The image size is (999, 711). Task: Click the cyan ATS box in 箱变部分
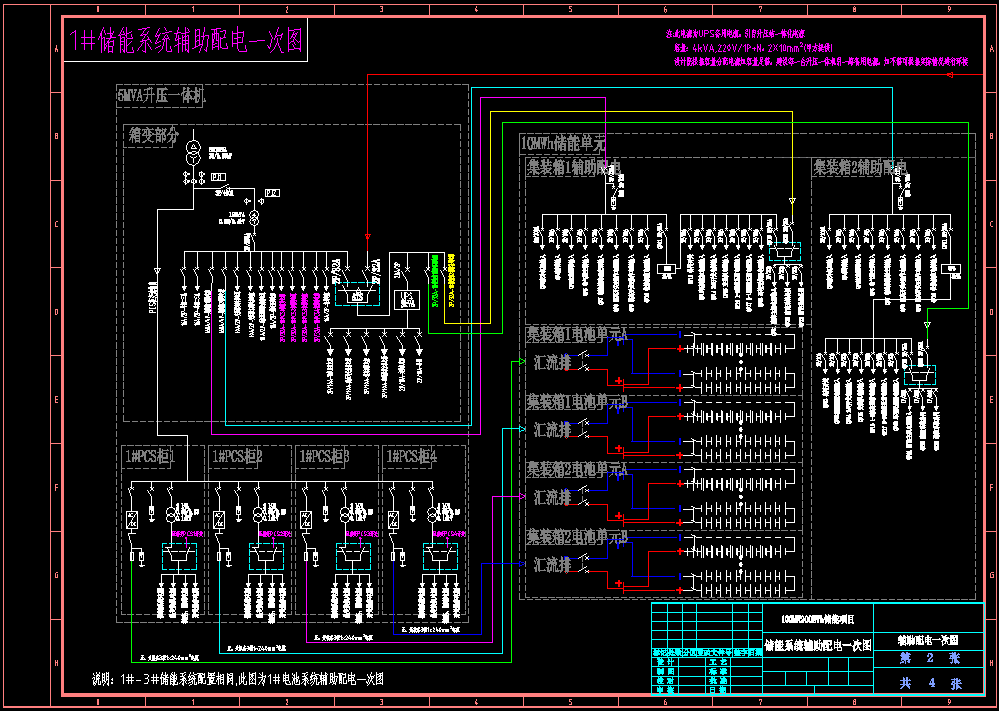[x=357, y=294]
